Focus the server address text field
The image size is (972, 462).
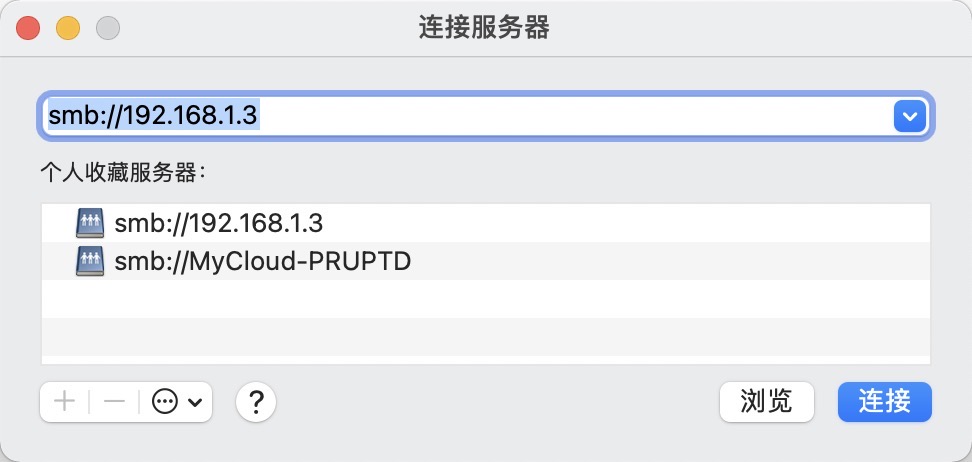click(460, 116)
